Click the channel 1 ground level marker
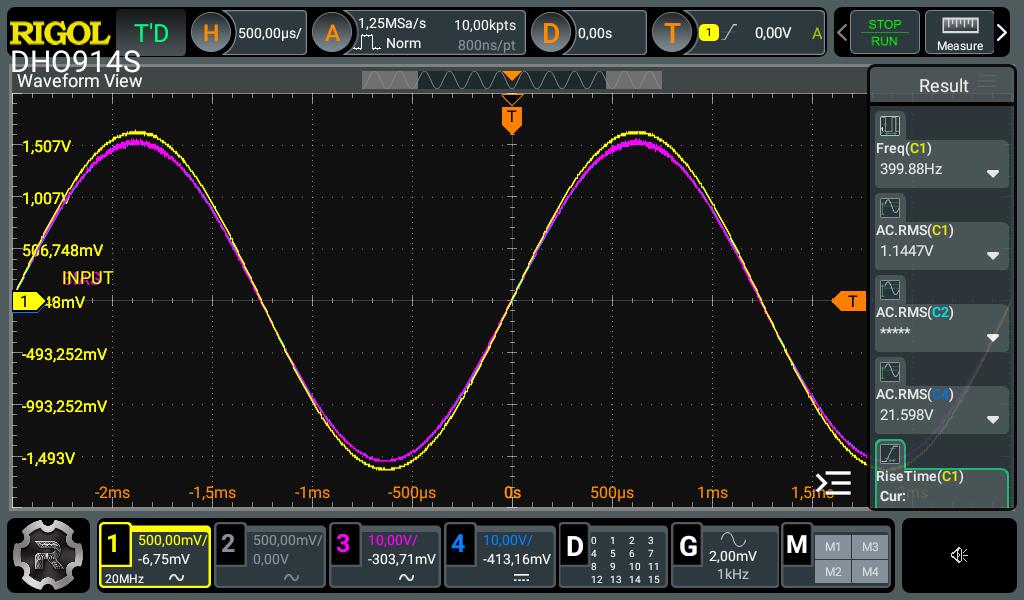The width and height of the screenshot is (1024, 600). pyautogui.click(x=27, y=302)
